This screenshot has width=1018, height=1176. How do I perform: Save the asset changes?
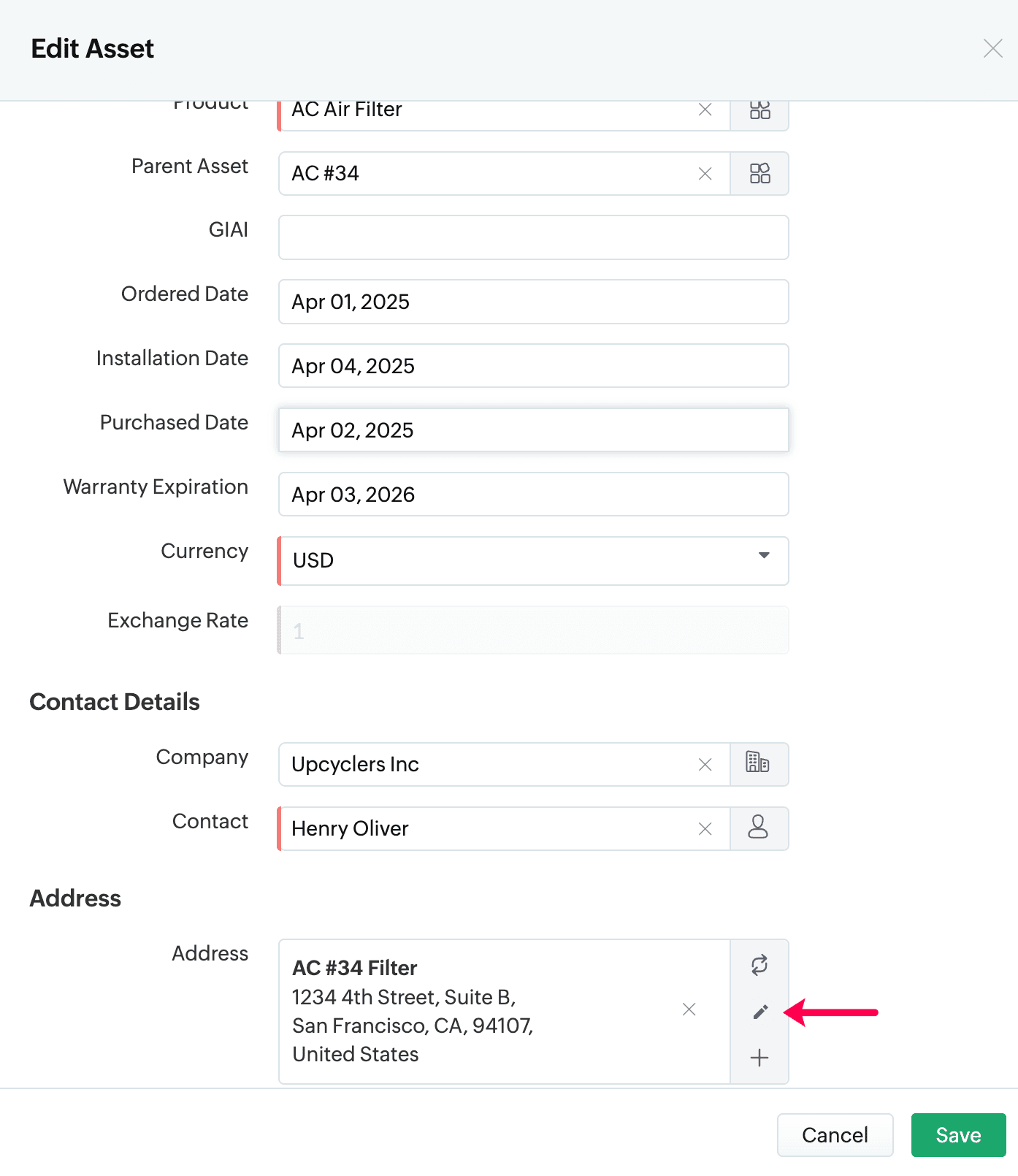tap(958, 1135)
